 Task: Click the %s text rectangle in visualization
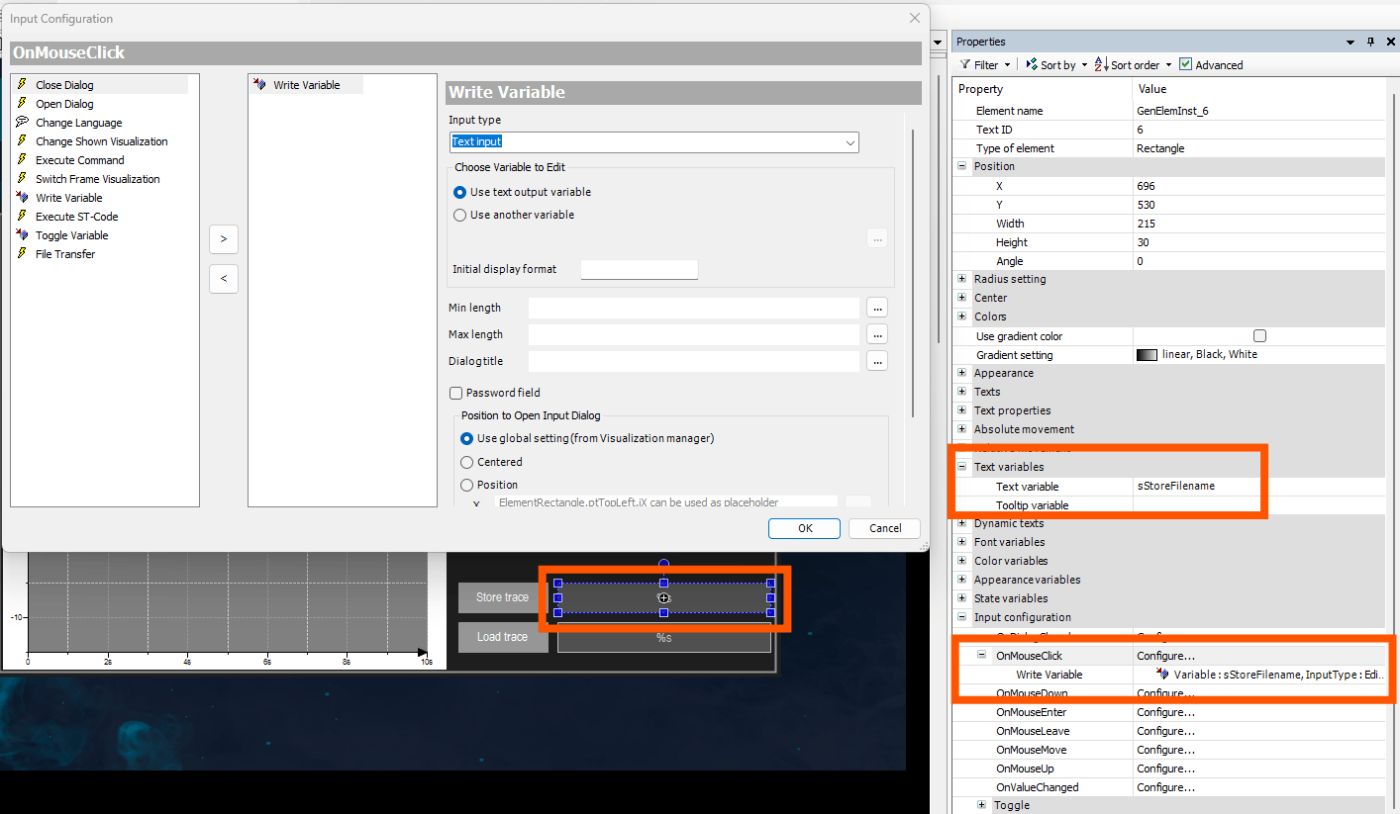664,637
